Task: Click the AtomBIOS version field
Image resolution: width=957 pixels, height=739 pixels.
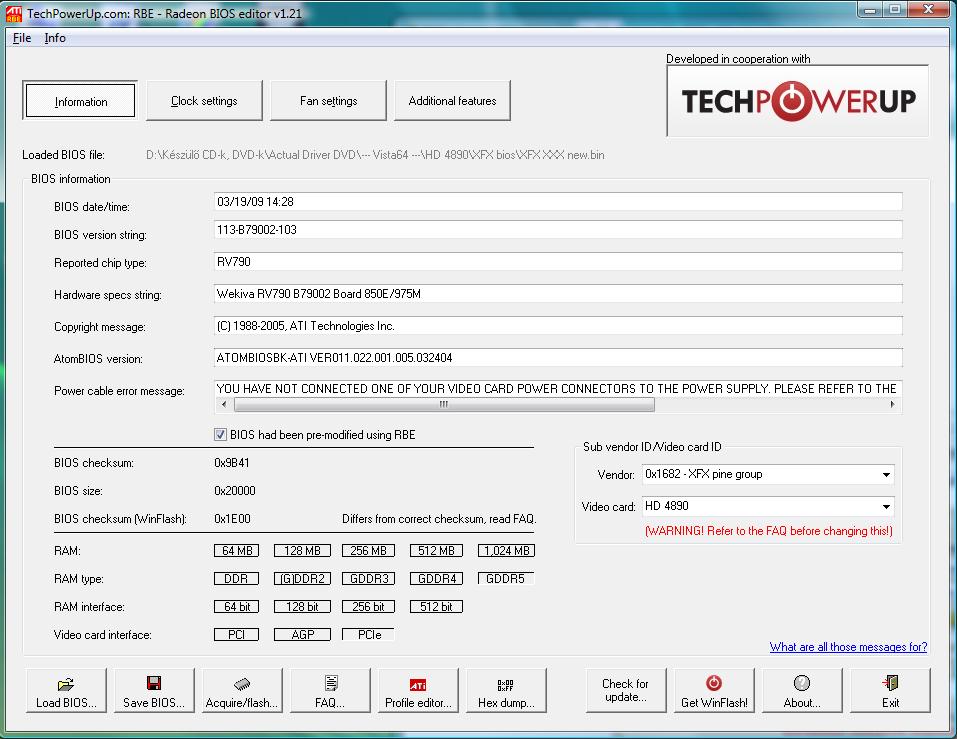Action: click(x=558, y=358)
